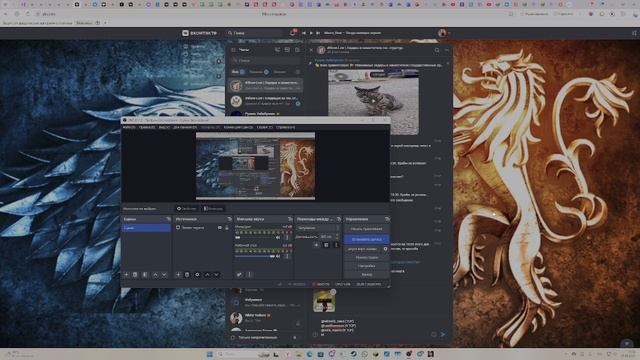This screenshot has height=360, width=640.
Task: Remove selected scene with trash icon in Scenes panel
Action: tap(135, 275)
